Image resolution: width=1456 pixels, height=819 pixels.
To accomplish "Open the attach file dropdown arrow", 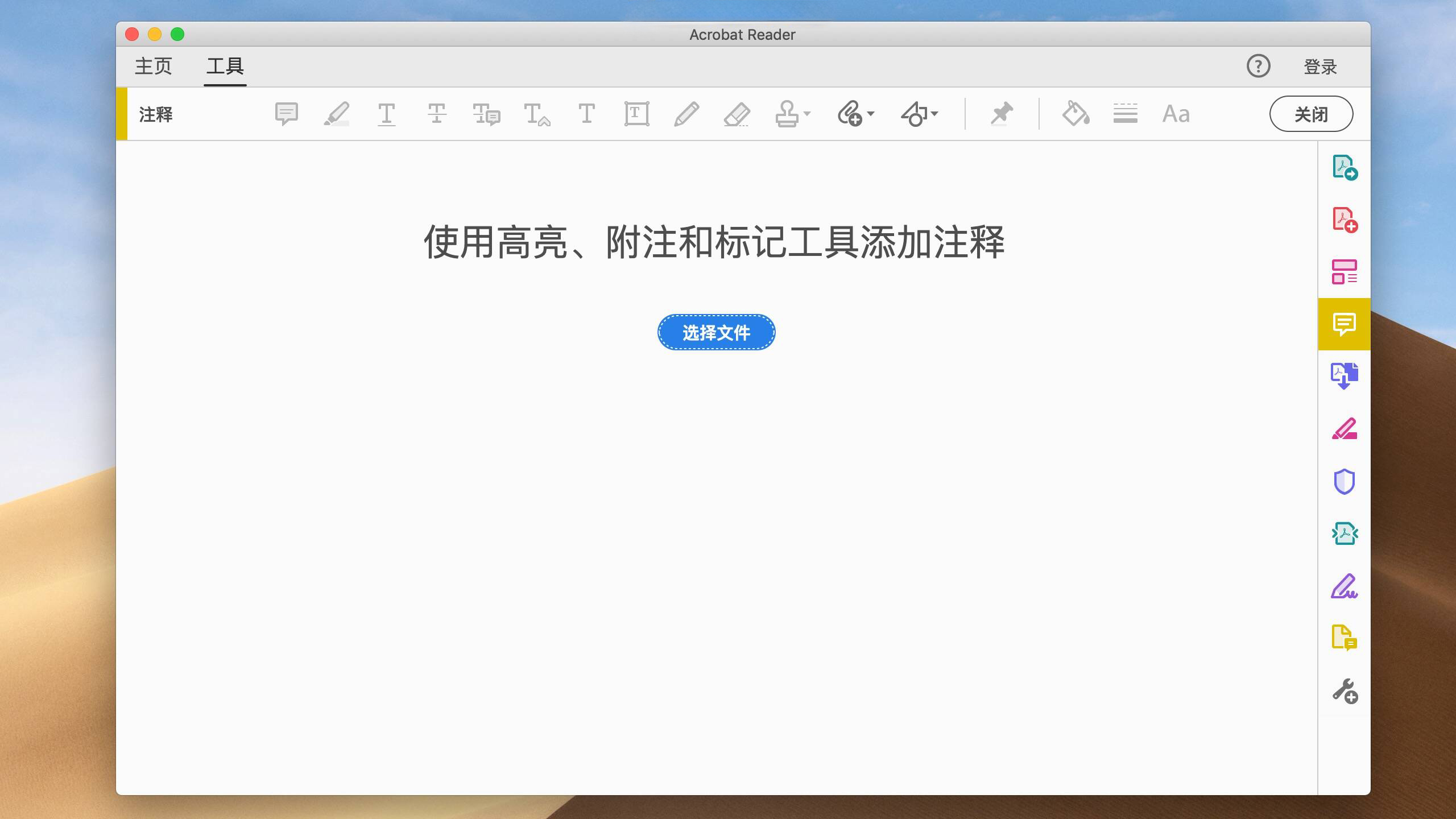I will [871, 114].
